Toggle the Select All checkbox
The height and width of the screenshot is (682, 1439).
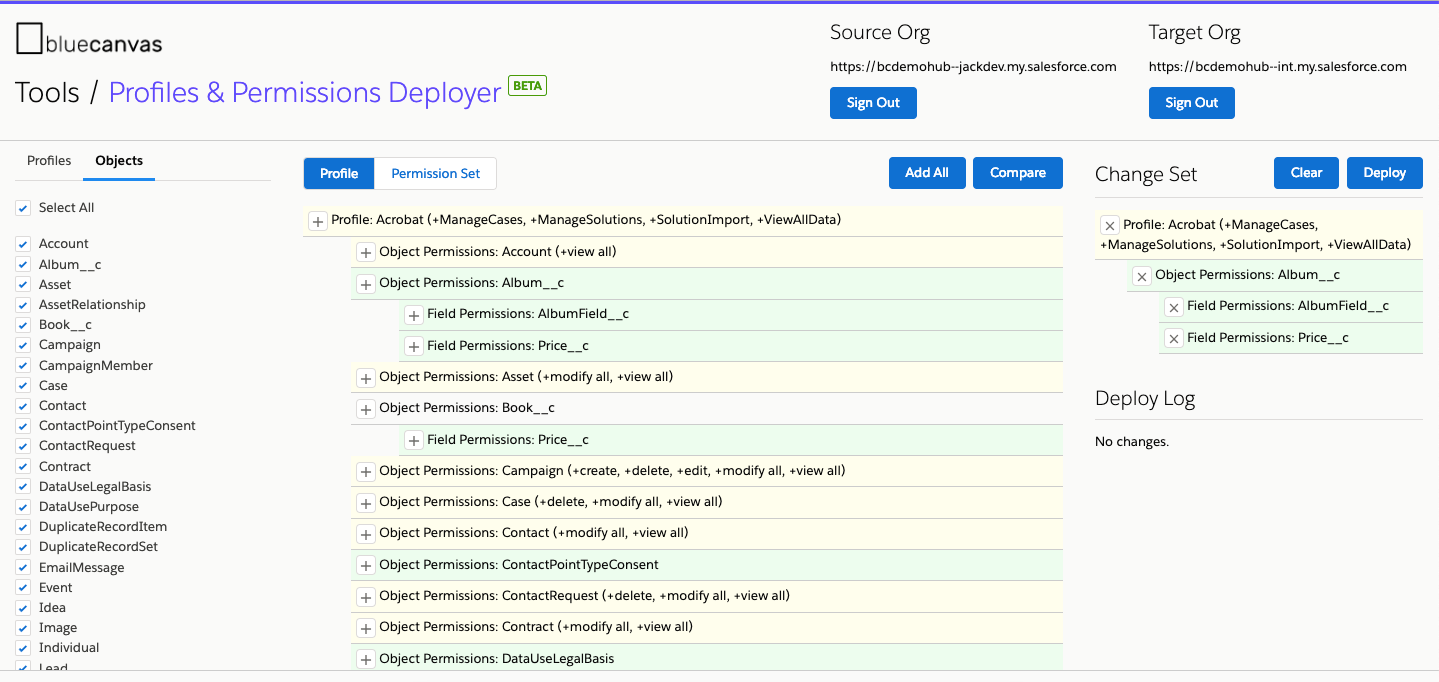(x=23, y=208)
